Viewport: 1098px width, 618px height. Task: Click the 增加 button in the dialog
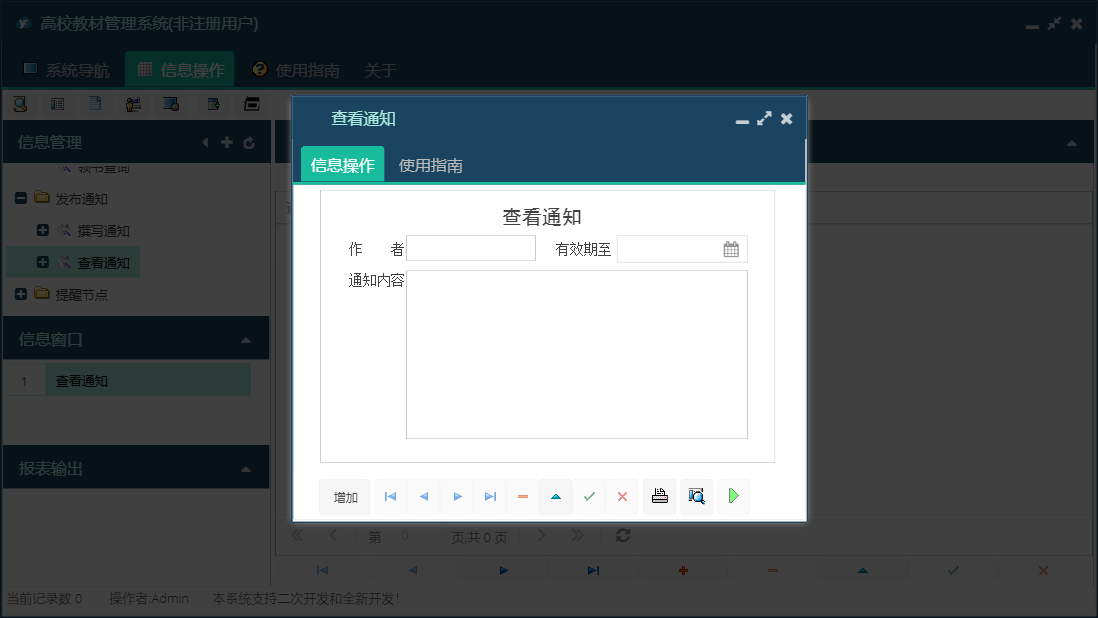(x=344, y=496)
